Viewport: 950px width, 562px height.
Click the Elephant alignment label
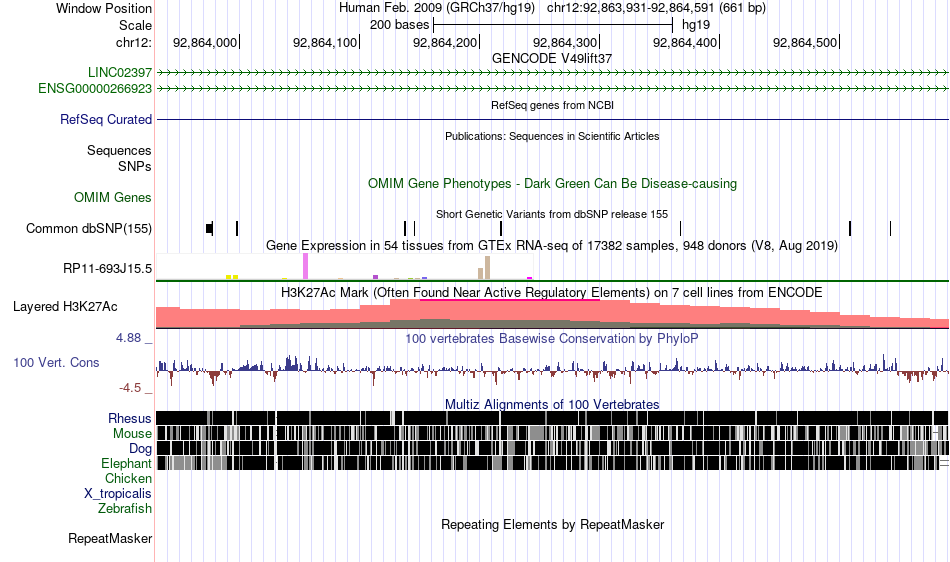[x=126, y=463]
